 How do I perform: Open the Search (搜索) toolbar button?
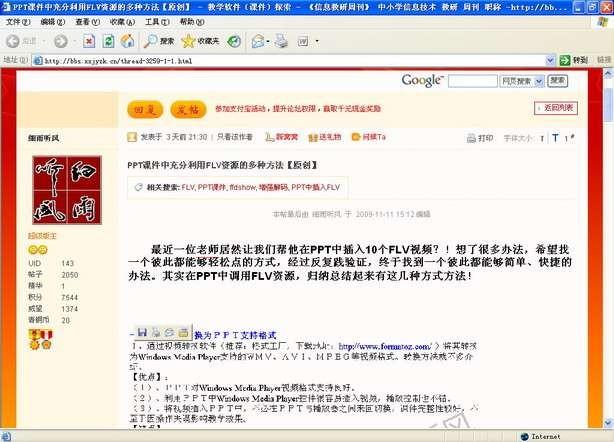point(158,41)
